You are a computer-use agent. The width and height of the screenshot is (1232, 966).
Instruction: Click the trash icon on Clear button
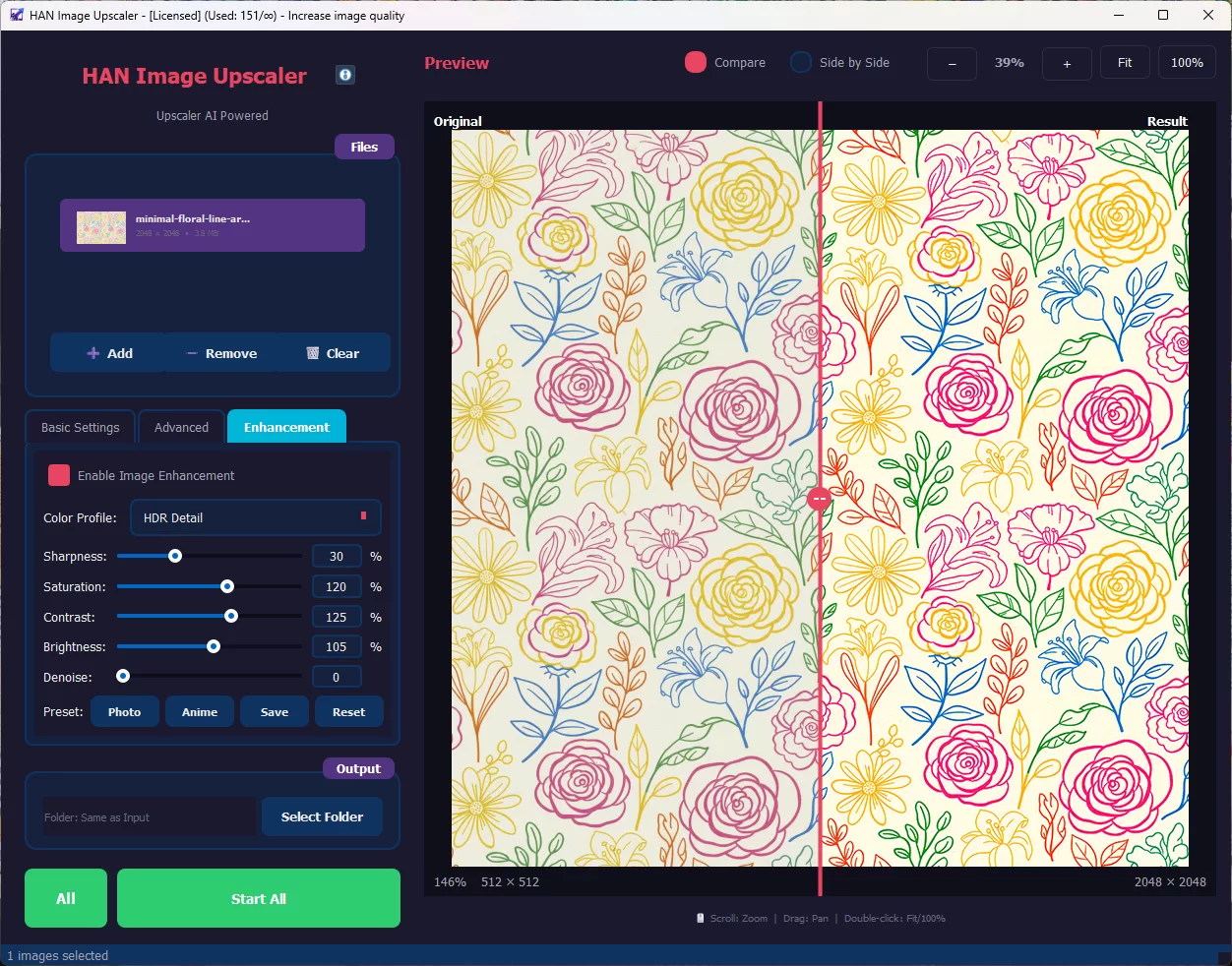coord(313,353)
